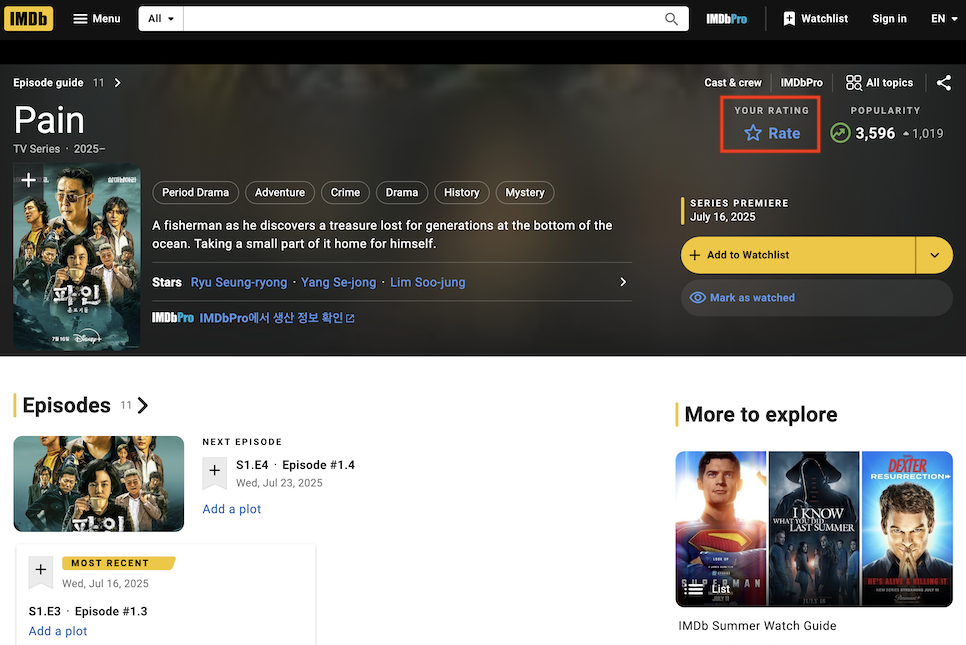Open All topics
The width and height of the screenshot is (966, 645).
tap(879, 83)
